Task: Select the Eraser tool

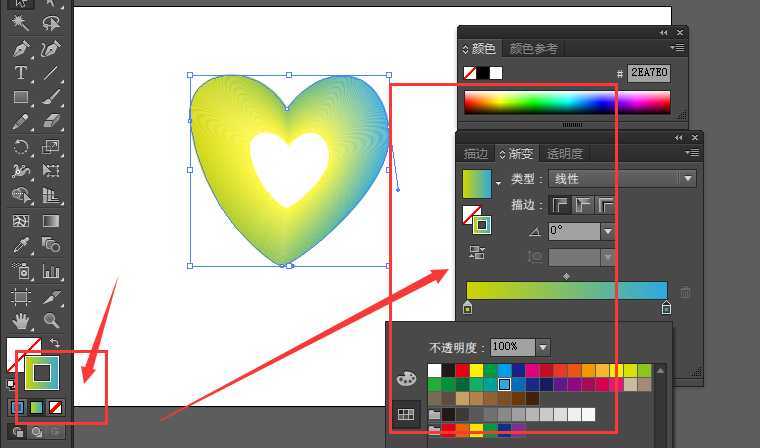Action: click(51, 122)
